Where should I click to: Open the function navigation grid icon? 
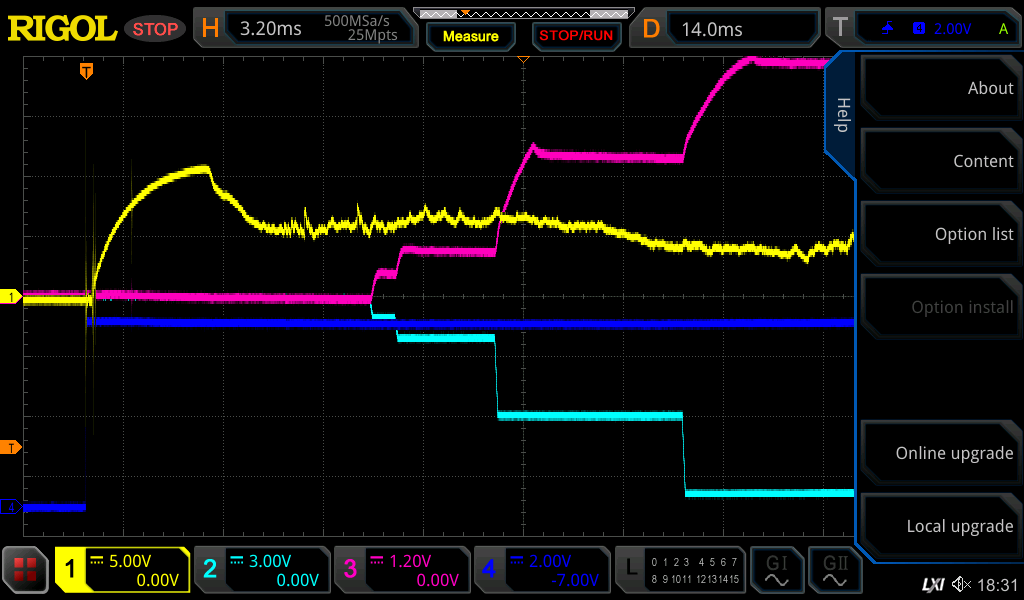tap(26, 571)
